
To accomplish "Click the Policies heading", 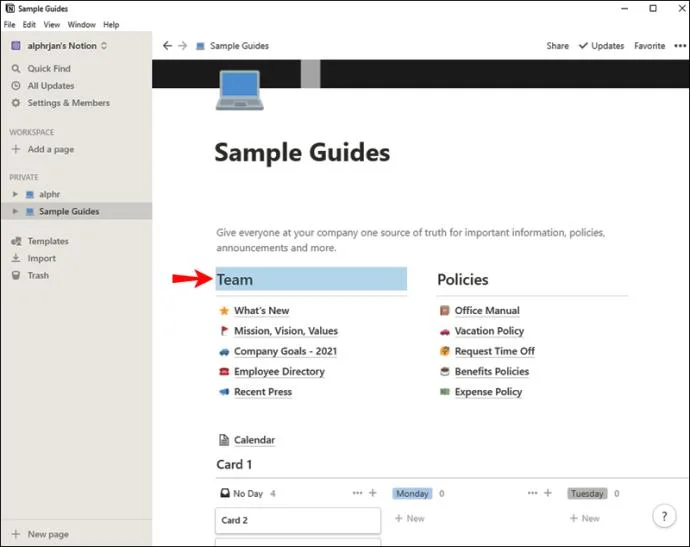I will point(462,280).
